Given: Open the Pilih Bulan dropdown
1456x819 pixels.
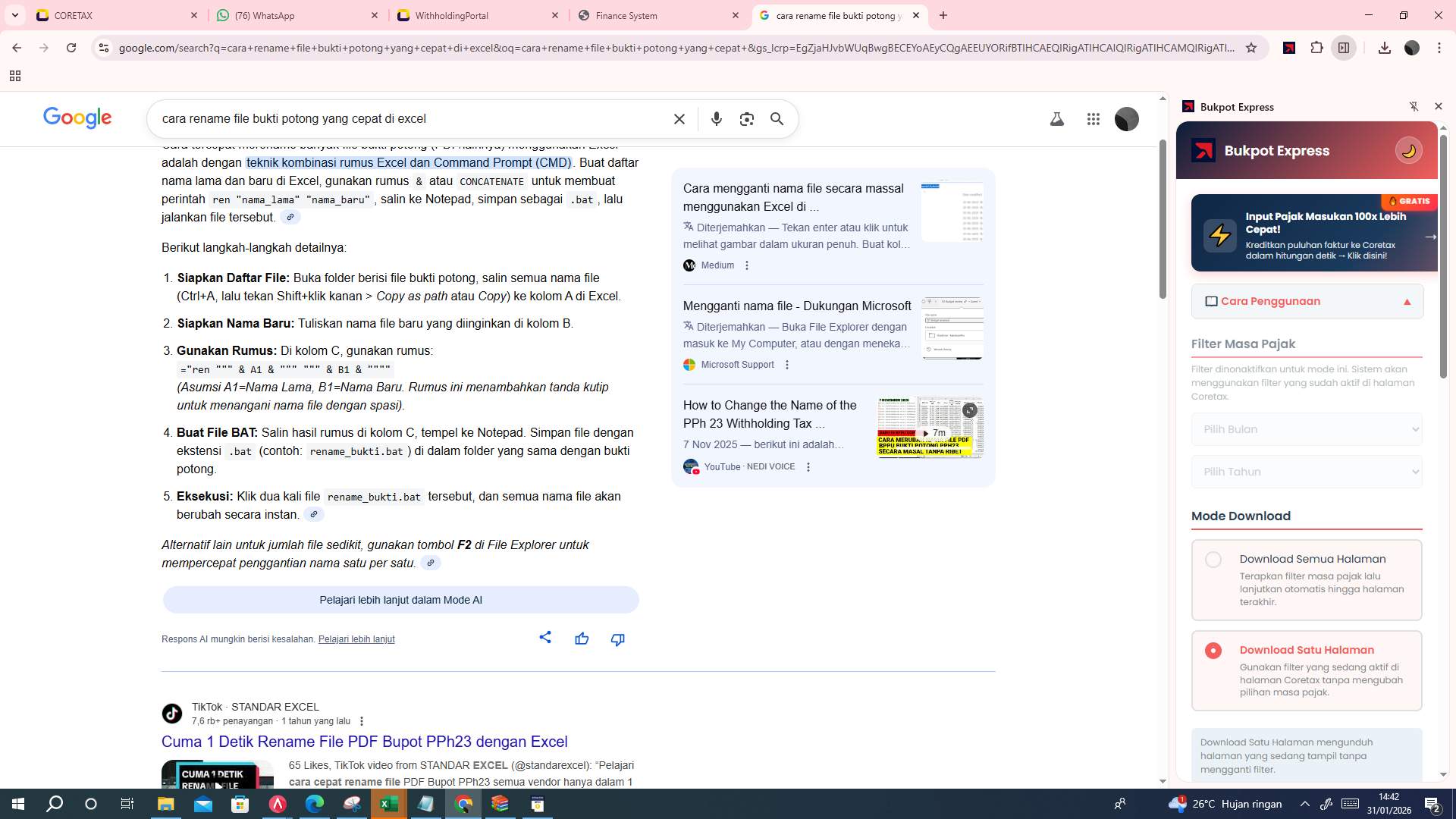Looking at the screenshot, I should tap(1306, 429).
